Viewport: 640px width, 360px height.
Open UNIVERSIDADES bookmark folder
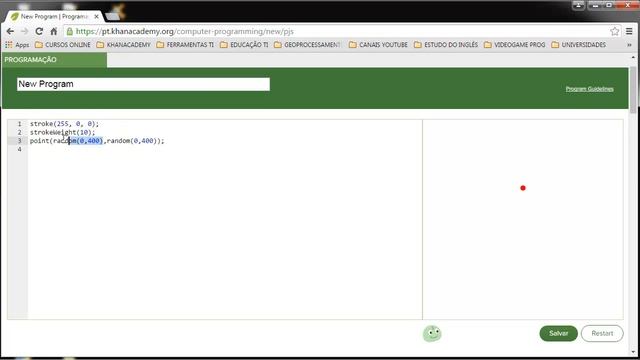tap(579, 45)
